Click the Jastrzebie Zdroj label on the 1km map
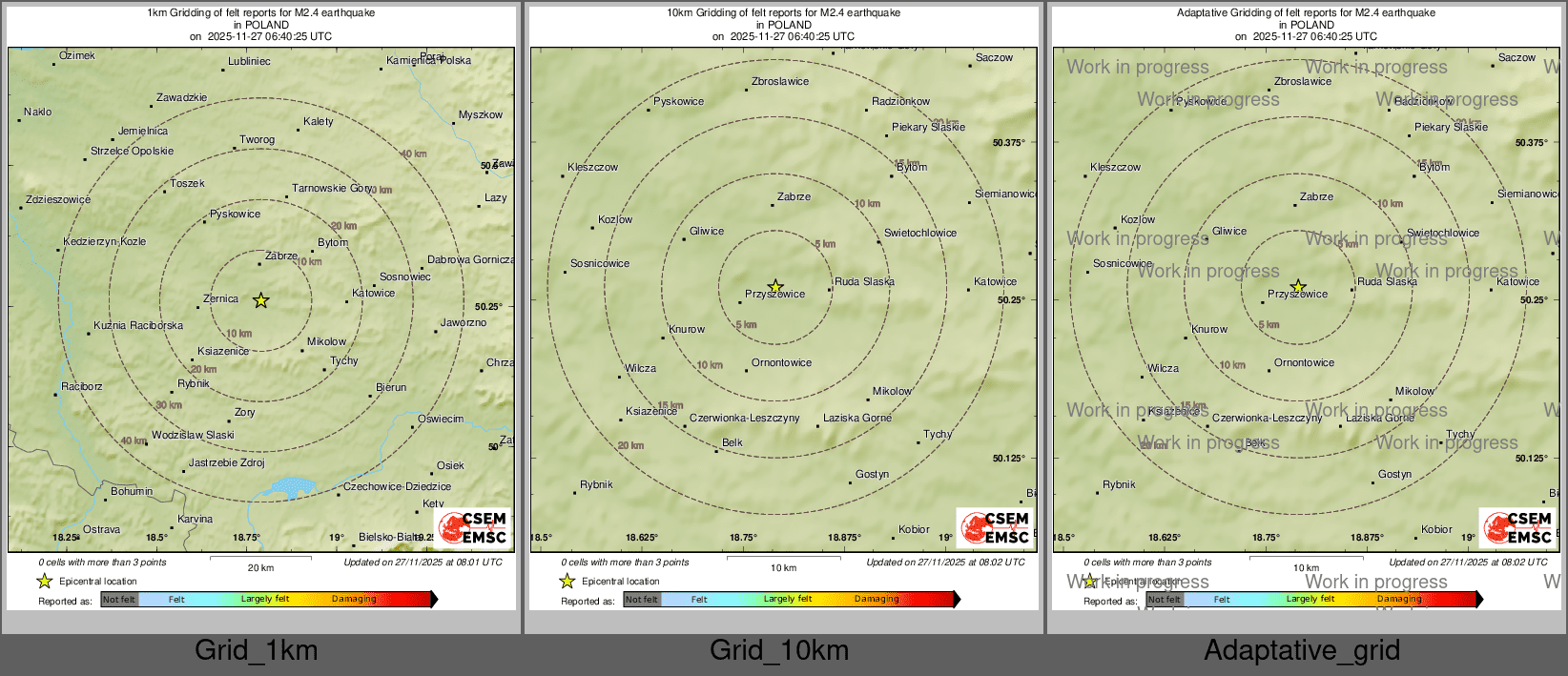The height and width of the screenshot is (676, 1568). click(227, 462)
